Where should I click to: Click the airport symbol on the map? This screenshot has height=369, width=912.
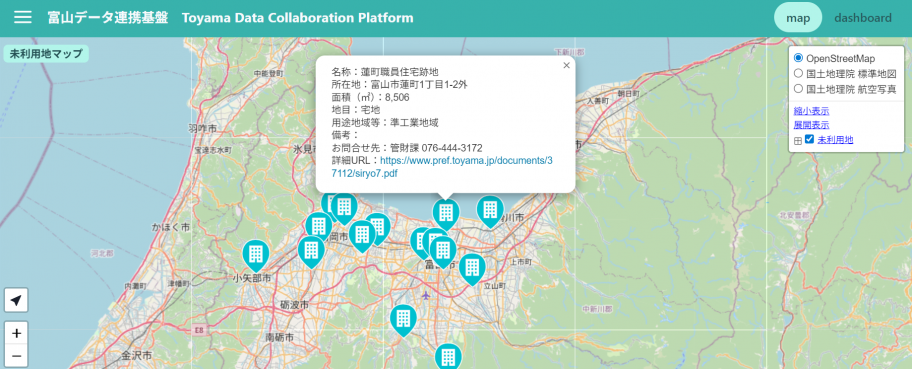click(x=427, y=296)
